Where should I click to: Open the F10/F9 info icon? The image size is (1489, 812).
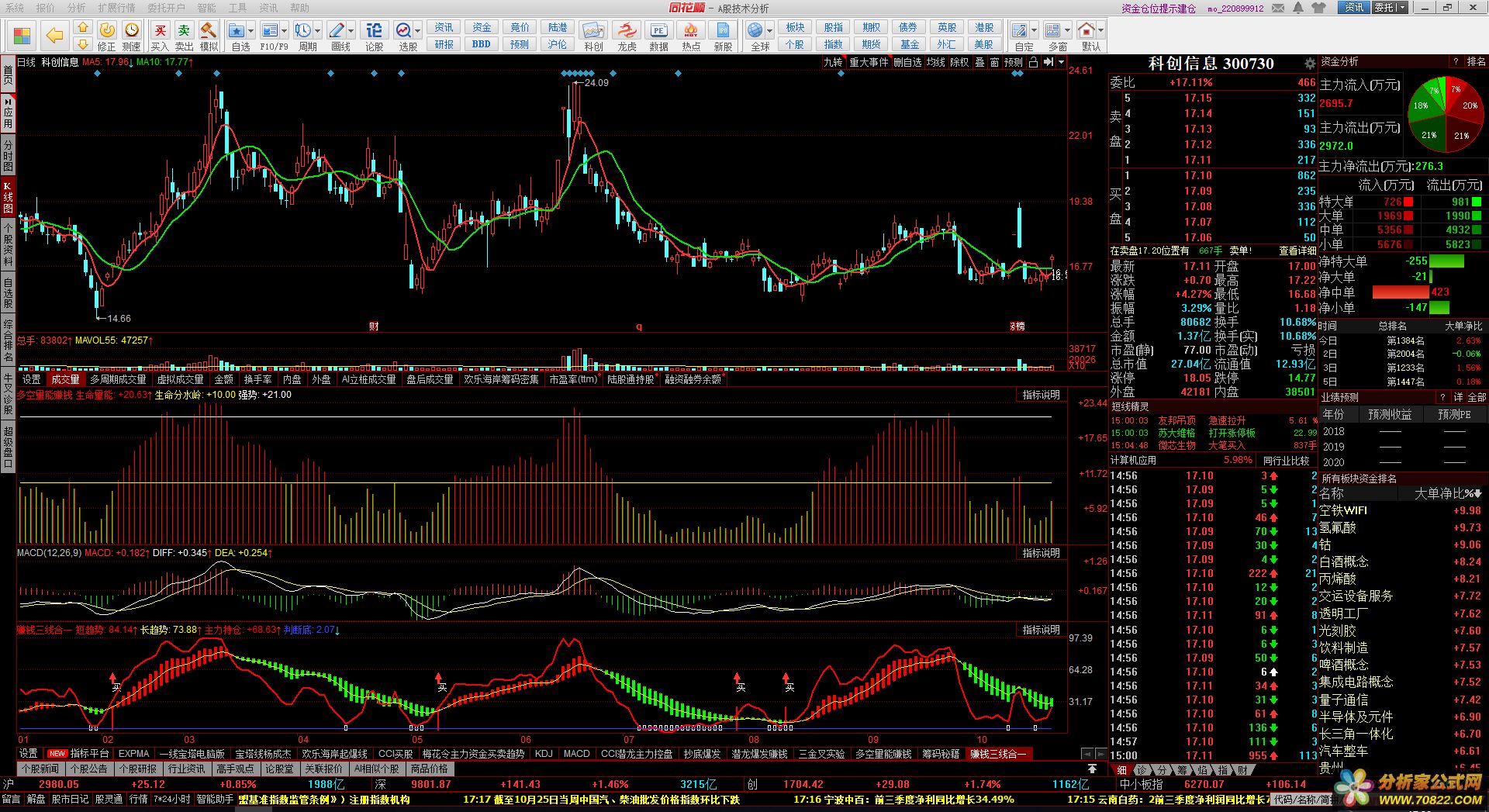pos(270,30)
